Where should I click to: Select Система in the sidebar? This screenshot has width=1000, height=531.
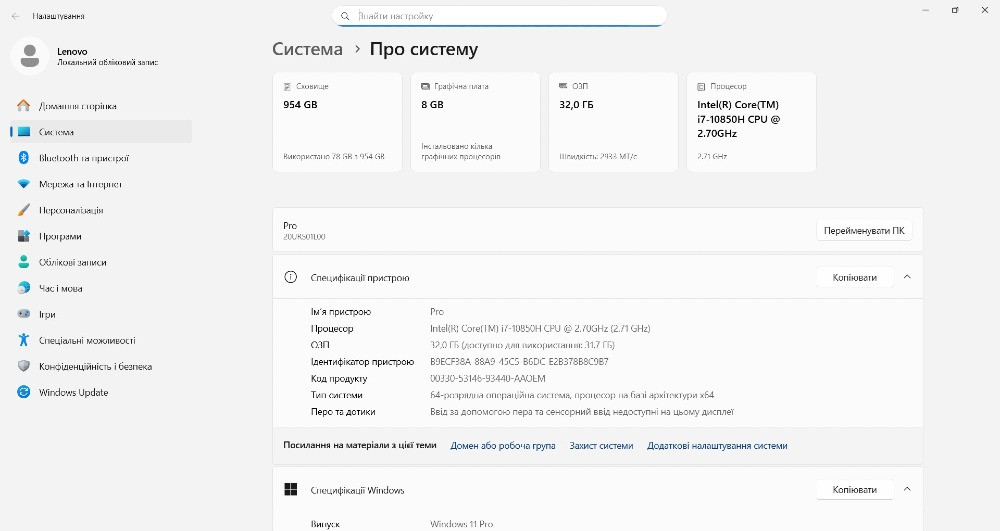tap(101, 132)
